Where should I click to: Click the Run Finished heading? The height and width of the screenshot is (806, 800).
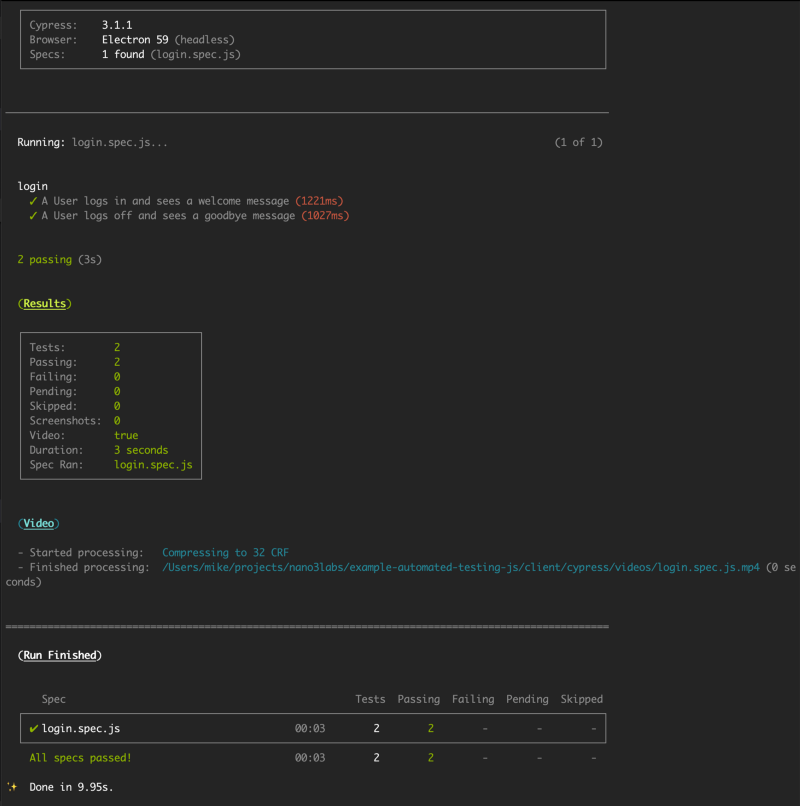tap(60, 656)
